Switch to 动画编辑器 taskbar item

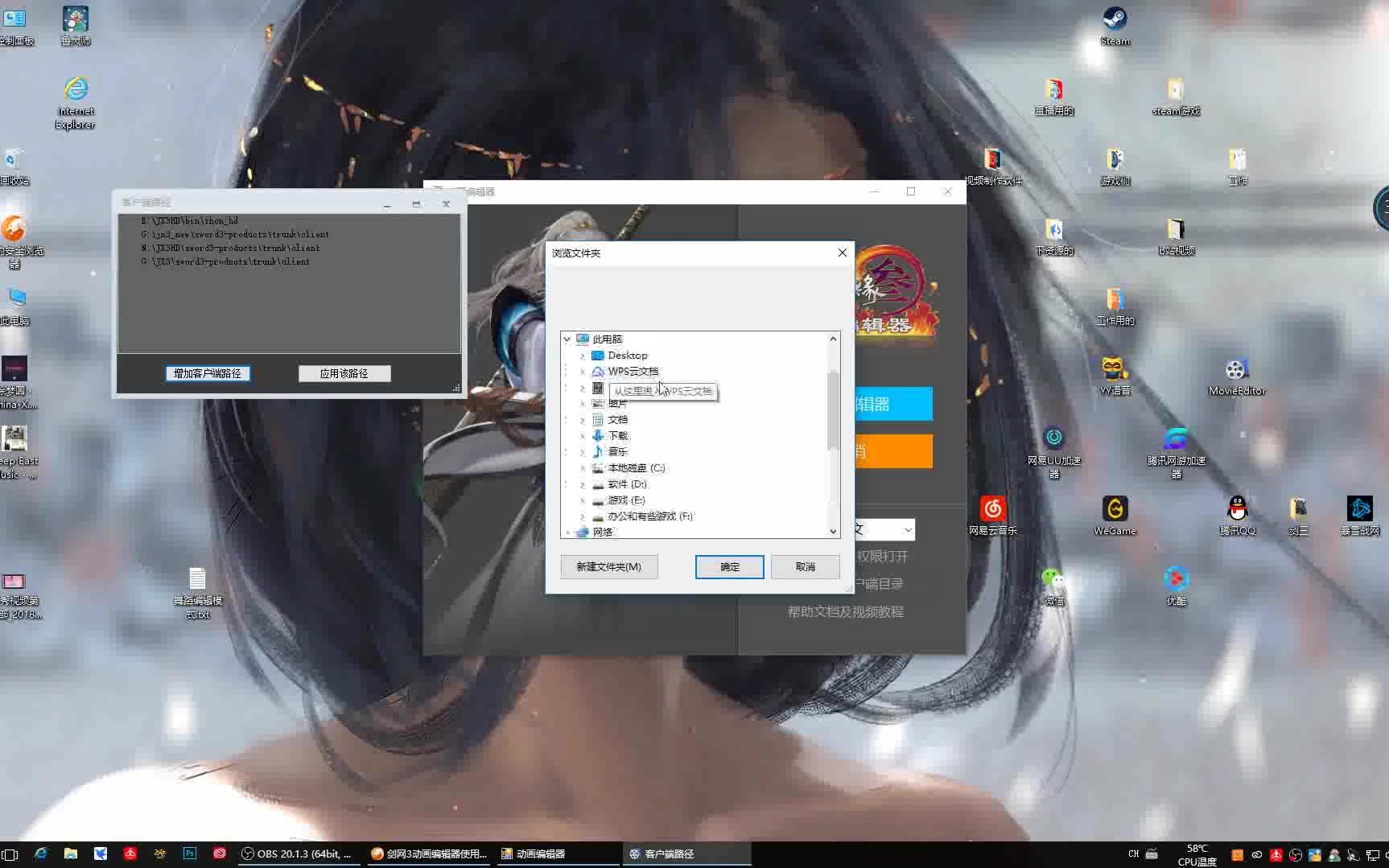(558, 854)
